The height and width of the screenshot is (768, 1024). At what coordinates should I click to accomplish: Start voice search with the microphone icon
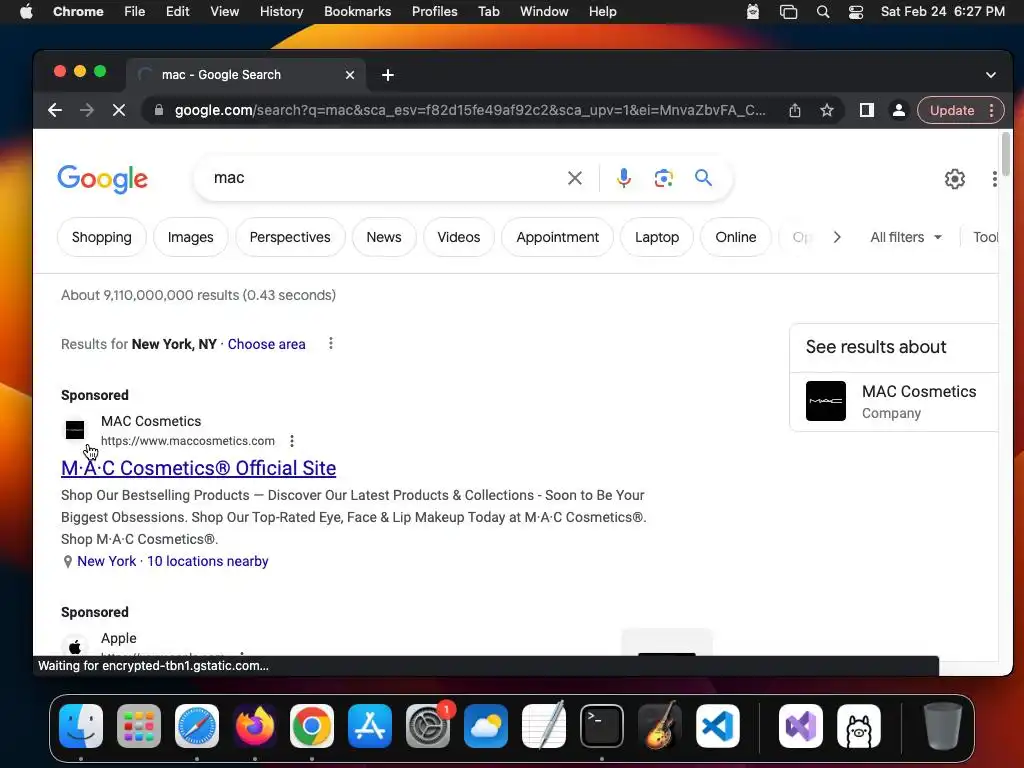[624, 178]
